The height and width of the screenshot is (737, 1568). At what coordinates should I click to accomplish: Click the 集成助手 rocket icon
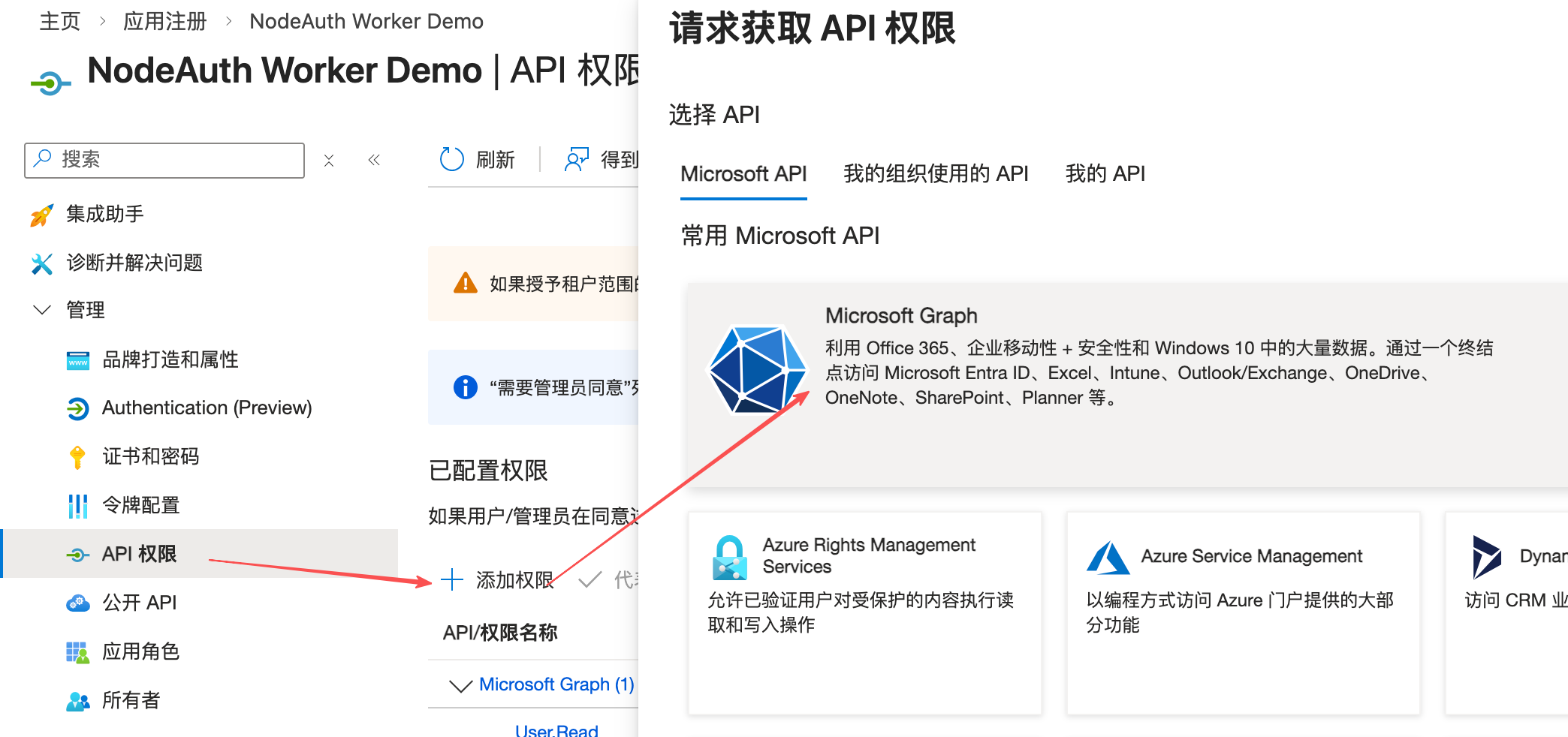click(42, 215)
